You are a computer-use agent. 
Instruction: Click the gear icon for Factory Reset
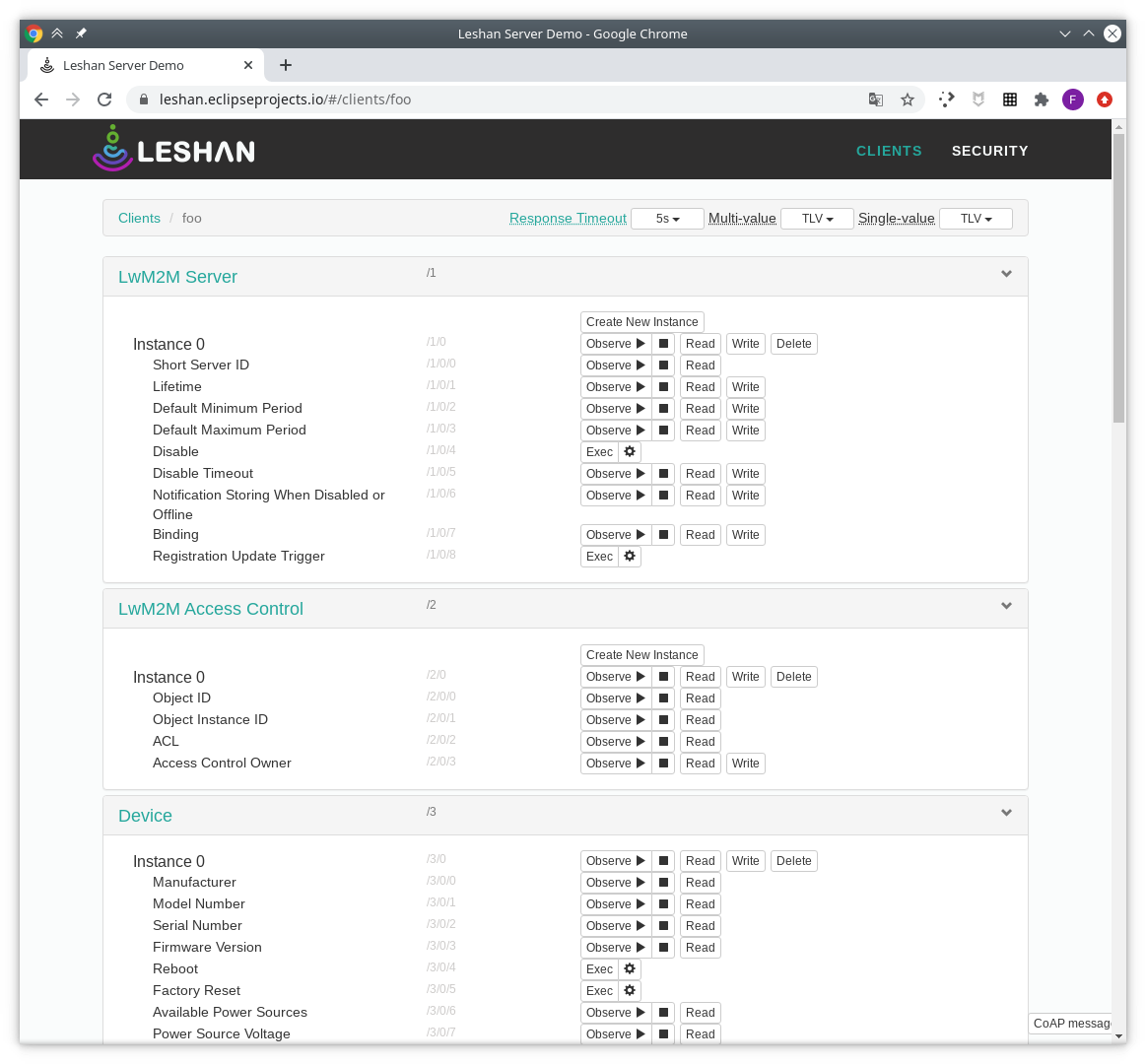630,991
